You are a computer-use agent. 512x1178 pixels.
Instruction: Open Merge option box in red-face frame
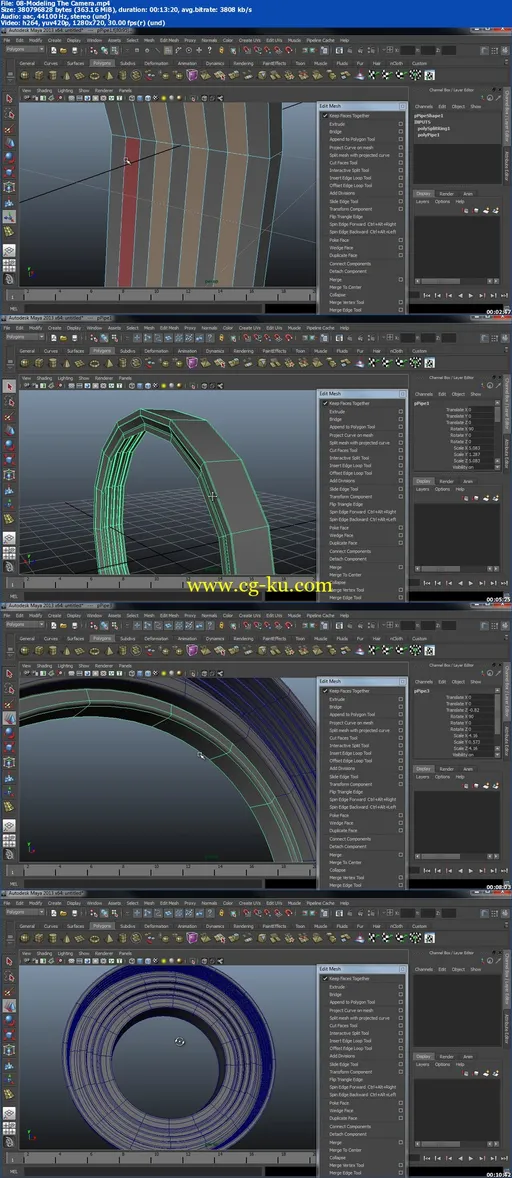pos(401,279)
